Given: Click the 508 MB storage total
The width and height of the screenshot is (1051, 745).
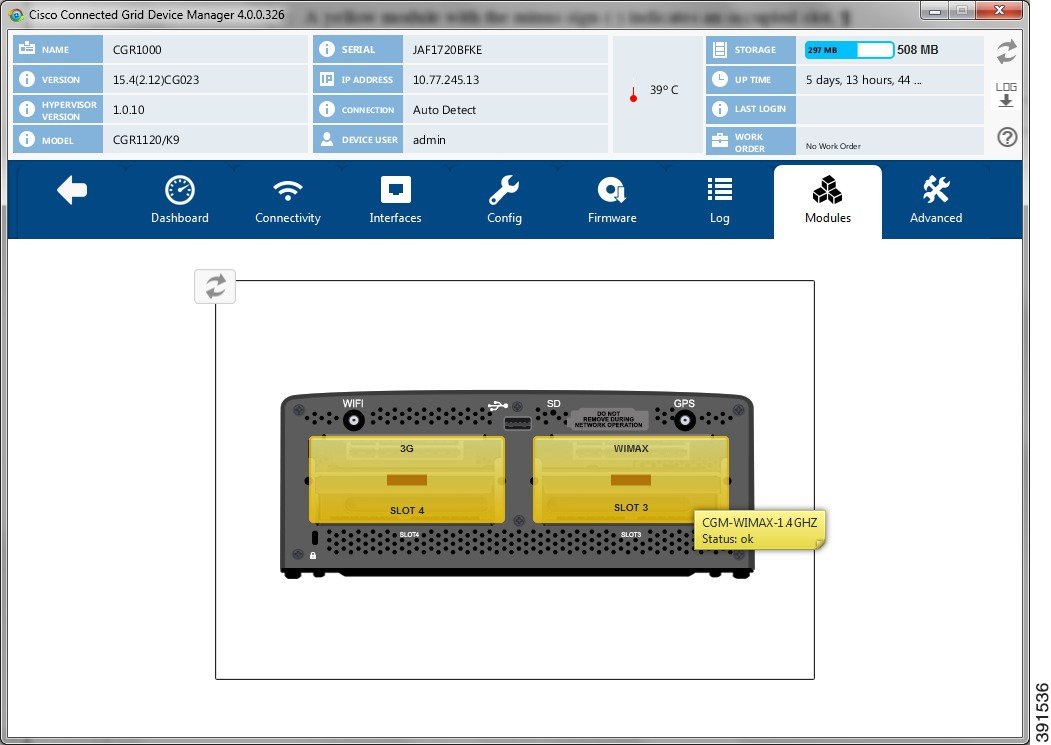Looking at the screenshot, I should 918,50.
